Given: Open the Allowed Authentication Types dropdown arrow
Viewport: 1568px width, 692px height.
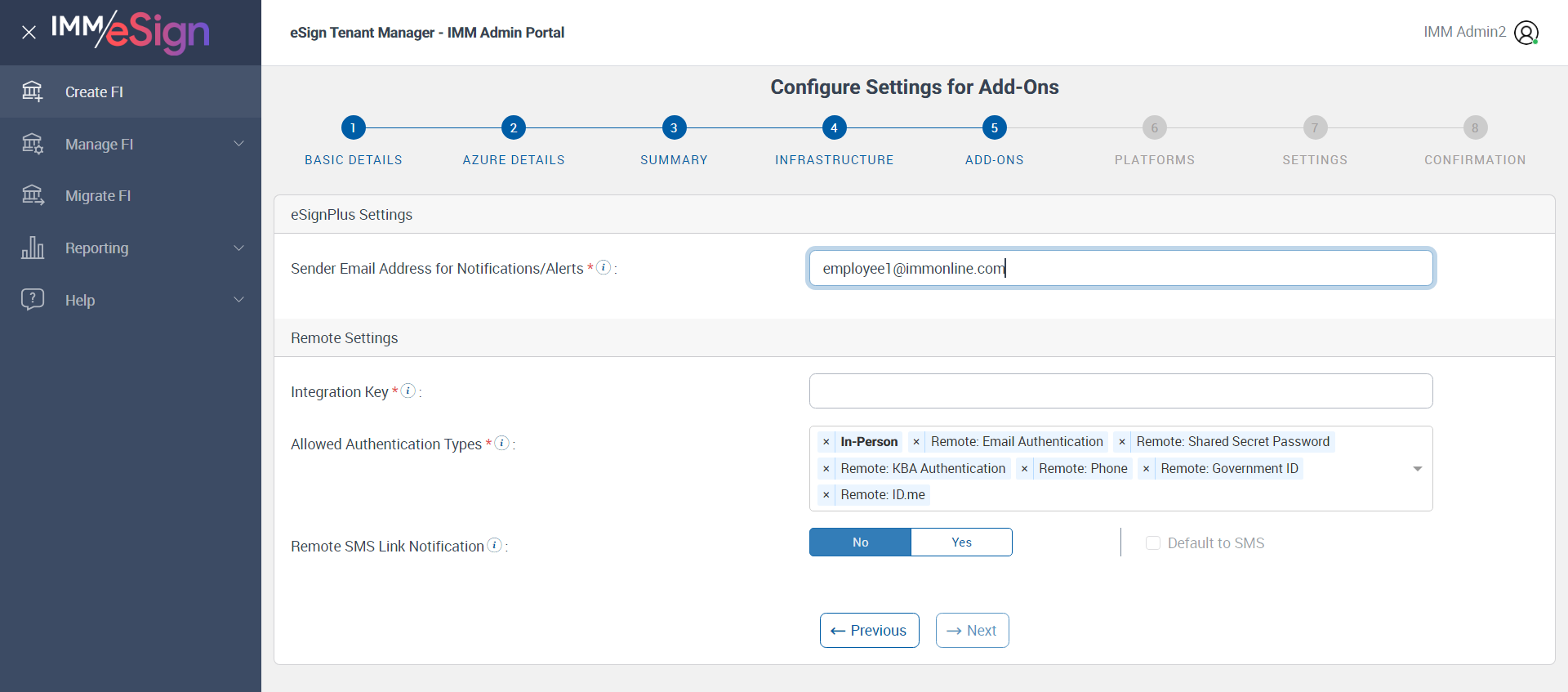Looking at the screenshot, I should 1417,468.
